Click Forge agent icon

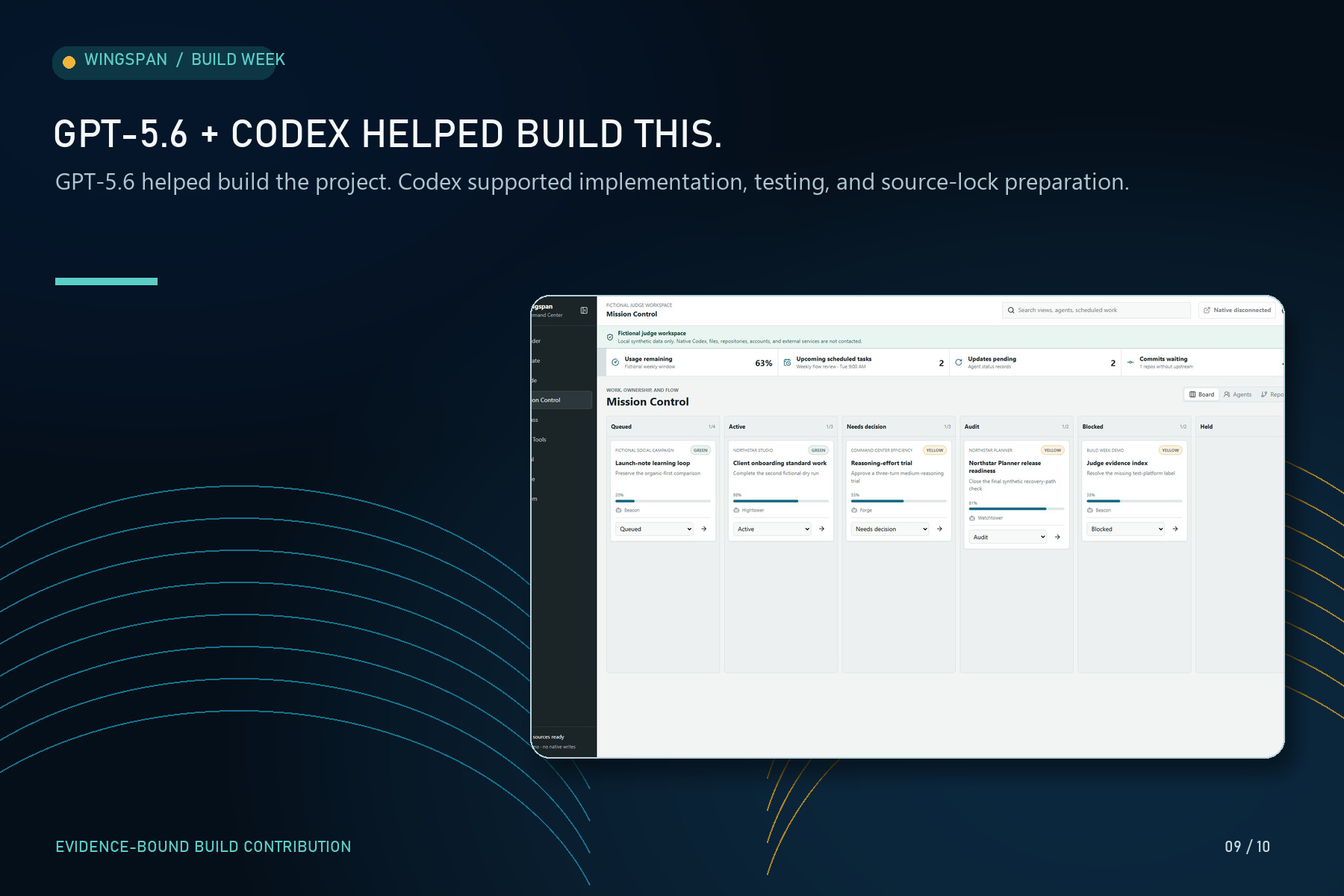[x=854, y=511]
